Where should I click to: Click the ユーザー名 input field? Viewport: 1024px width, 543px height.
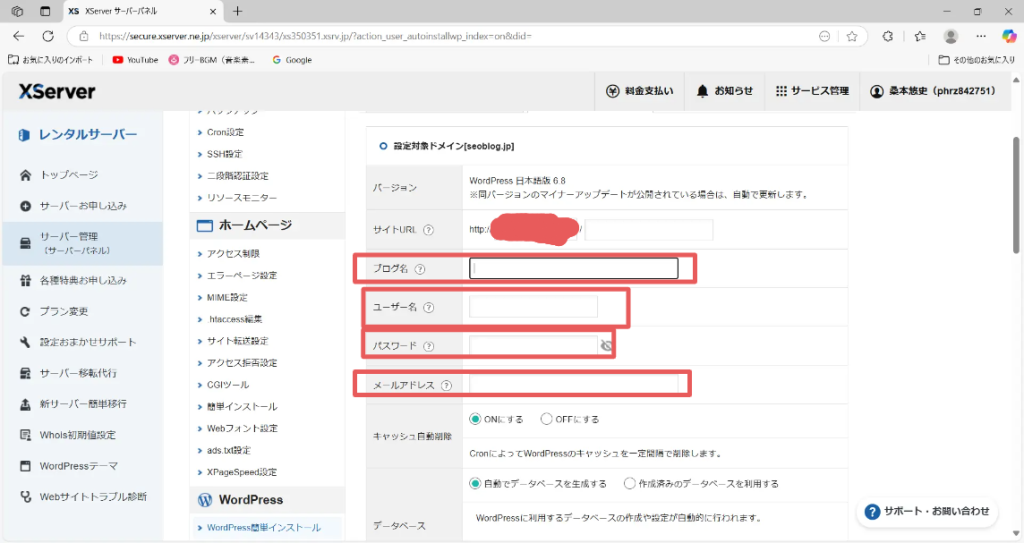click(x=533, y=307)
